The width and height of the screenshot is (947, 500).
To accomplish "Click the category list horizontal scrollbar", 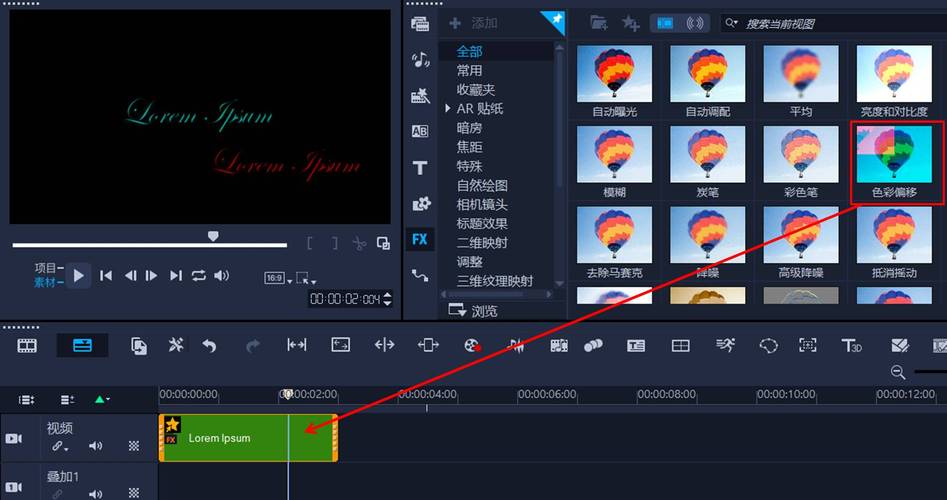I will 496,294.
